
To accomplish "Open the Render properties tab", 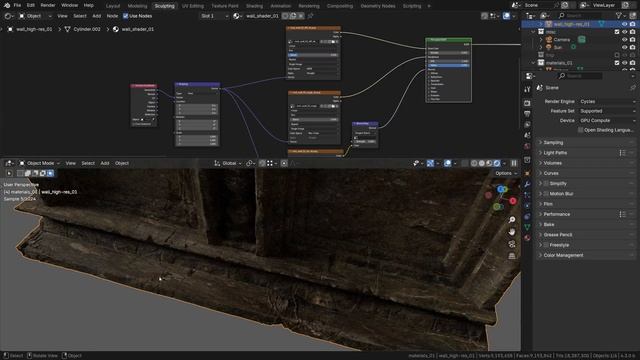I will 527,103.
